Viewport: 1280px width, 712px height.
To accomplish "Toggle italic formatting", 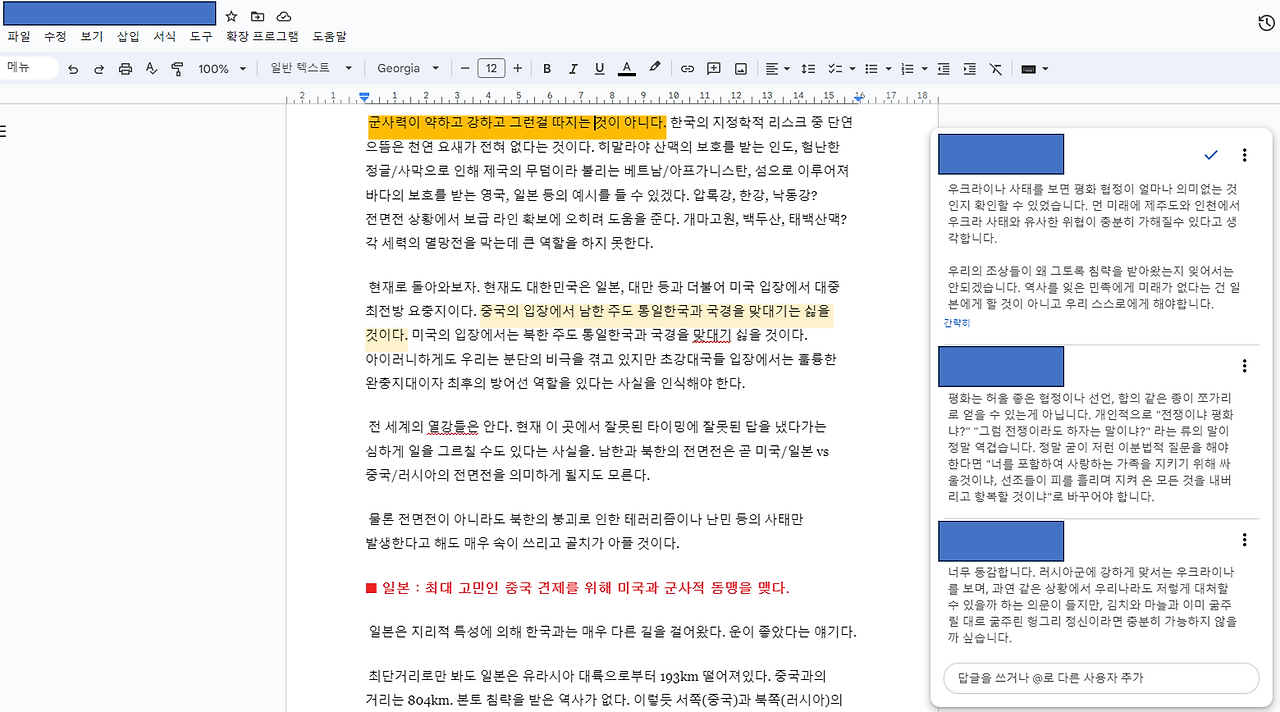I will pyautogui.click(x=573, y=69).
